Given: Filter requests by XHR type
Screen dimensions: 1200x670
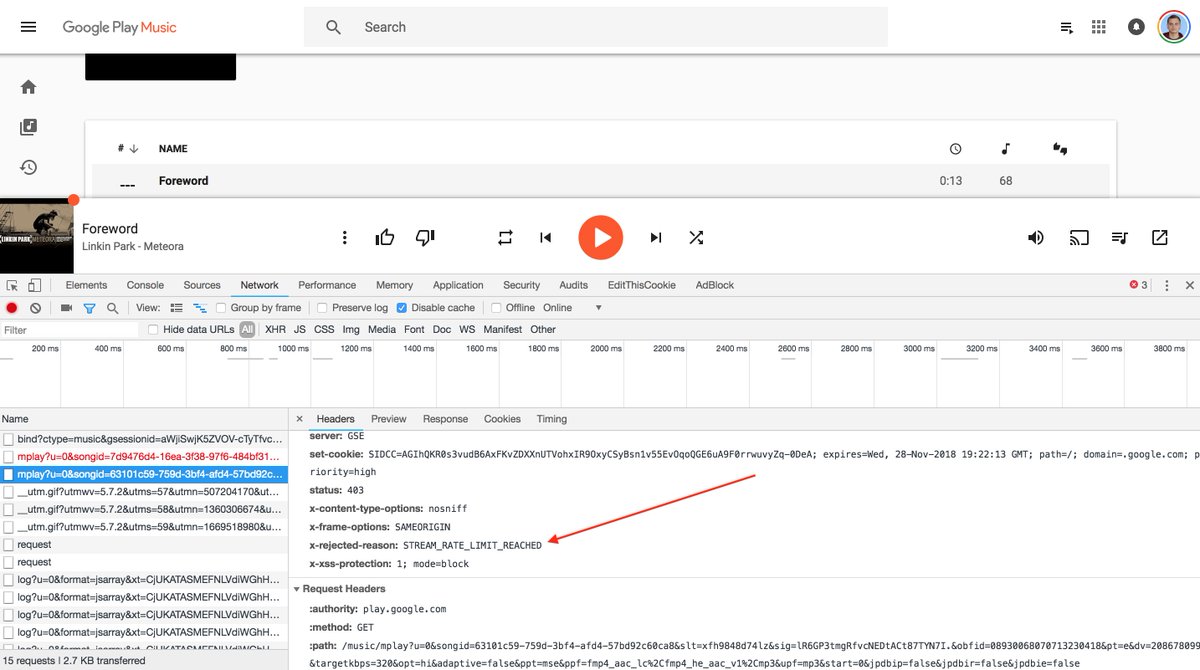Looking at the screenshot, I should [275, 329].
